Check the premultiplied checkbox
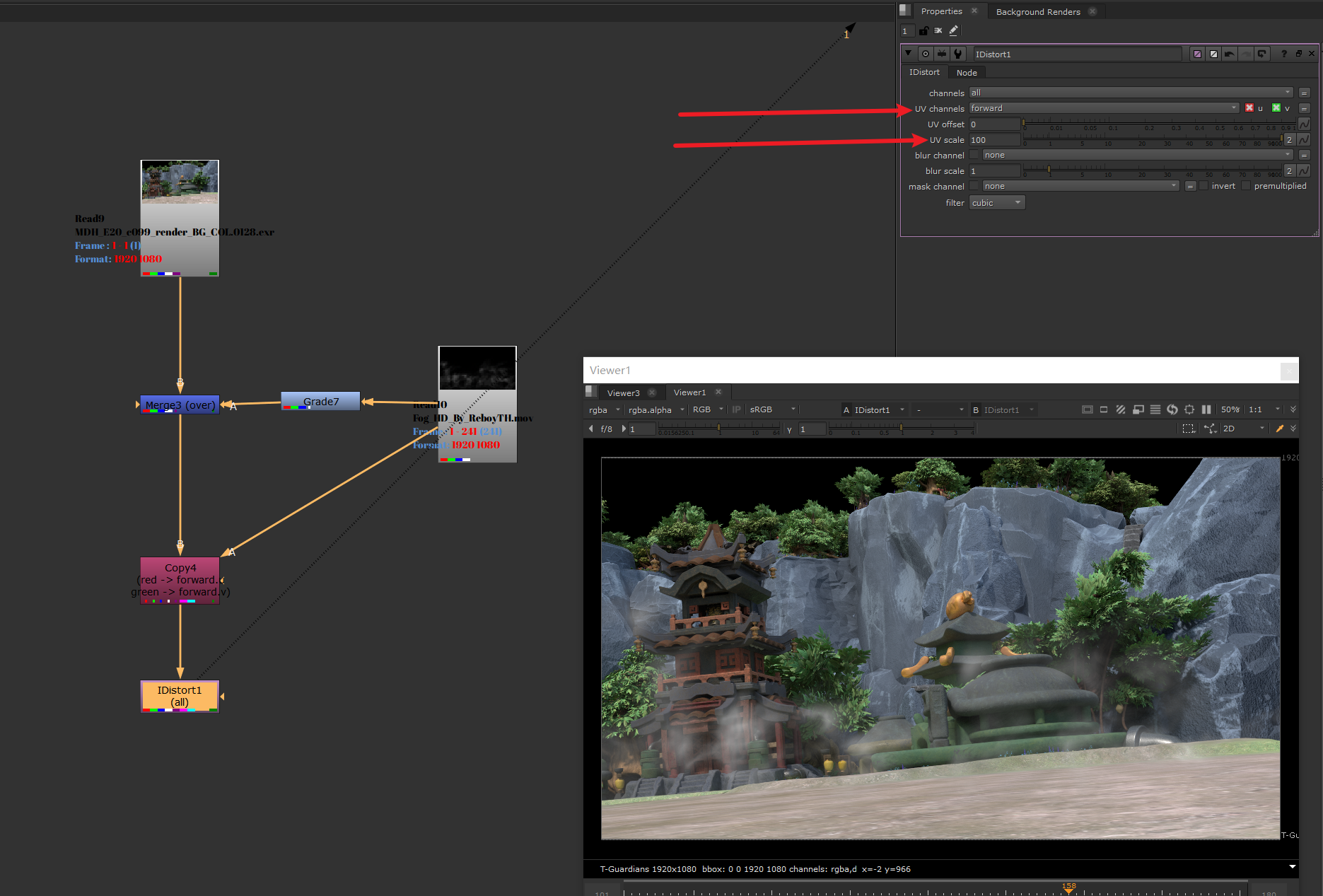Image resolution: width=1323 pixels, height=896 pixels. tap(1247, 186)
